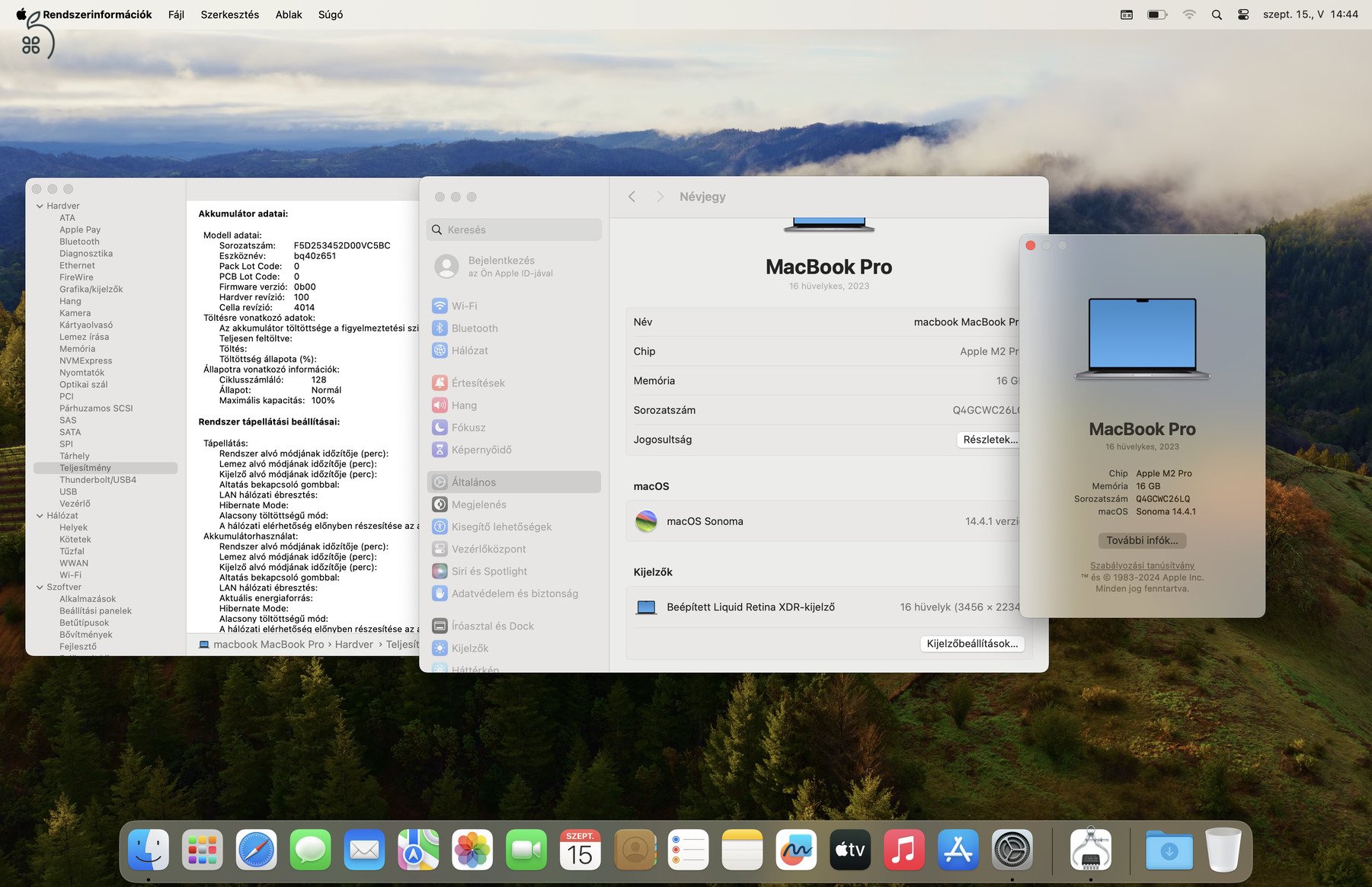
Task: Select Bluetooth in settings sidebar
Action: (514, 328)
